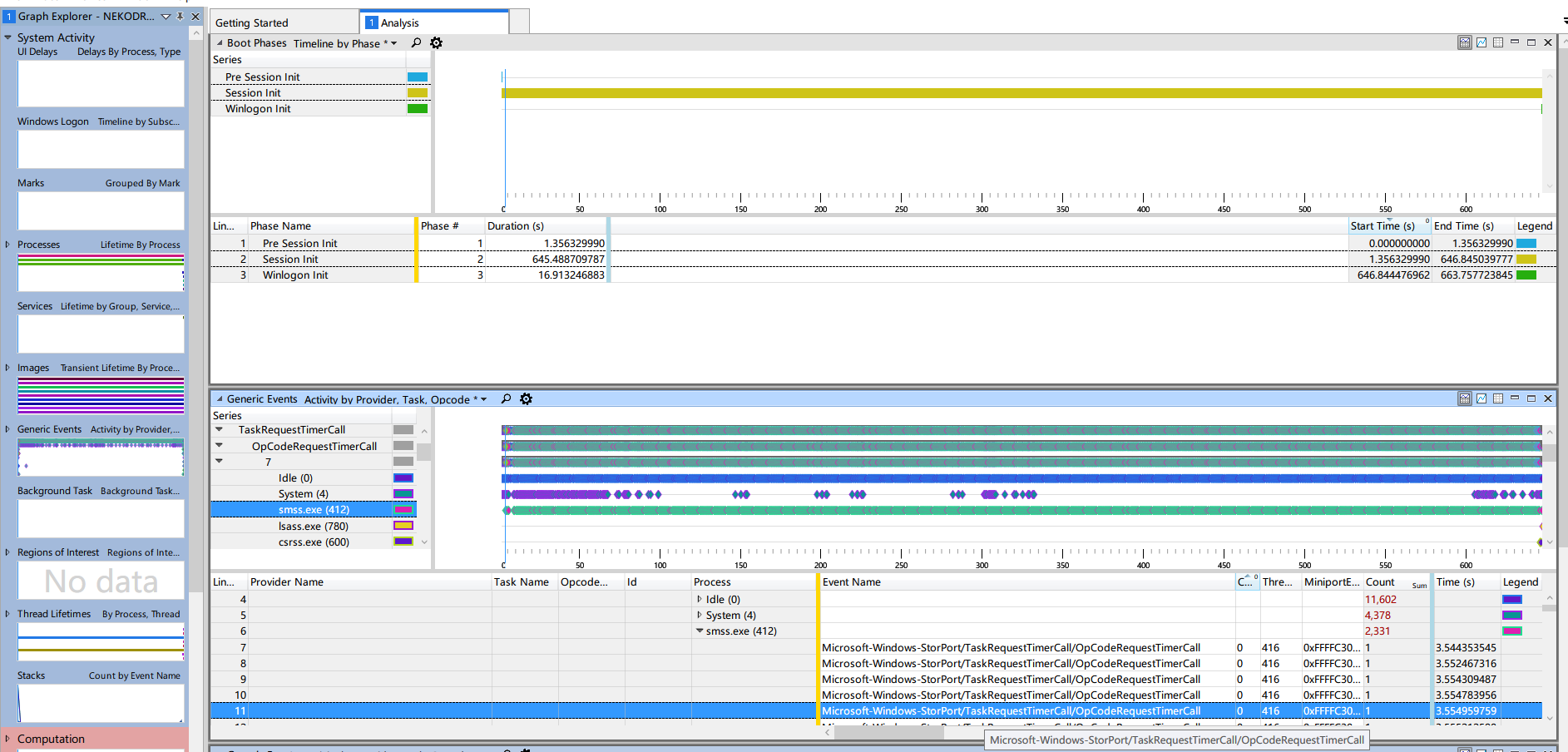The width and height of the screenshot is (1568, 752).
Task: Minimize the Generic Events panel
Action: coord(1515,398)
